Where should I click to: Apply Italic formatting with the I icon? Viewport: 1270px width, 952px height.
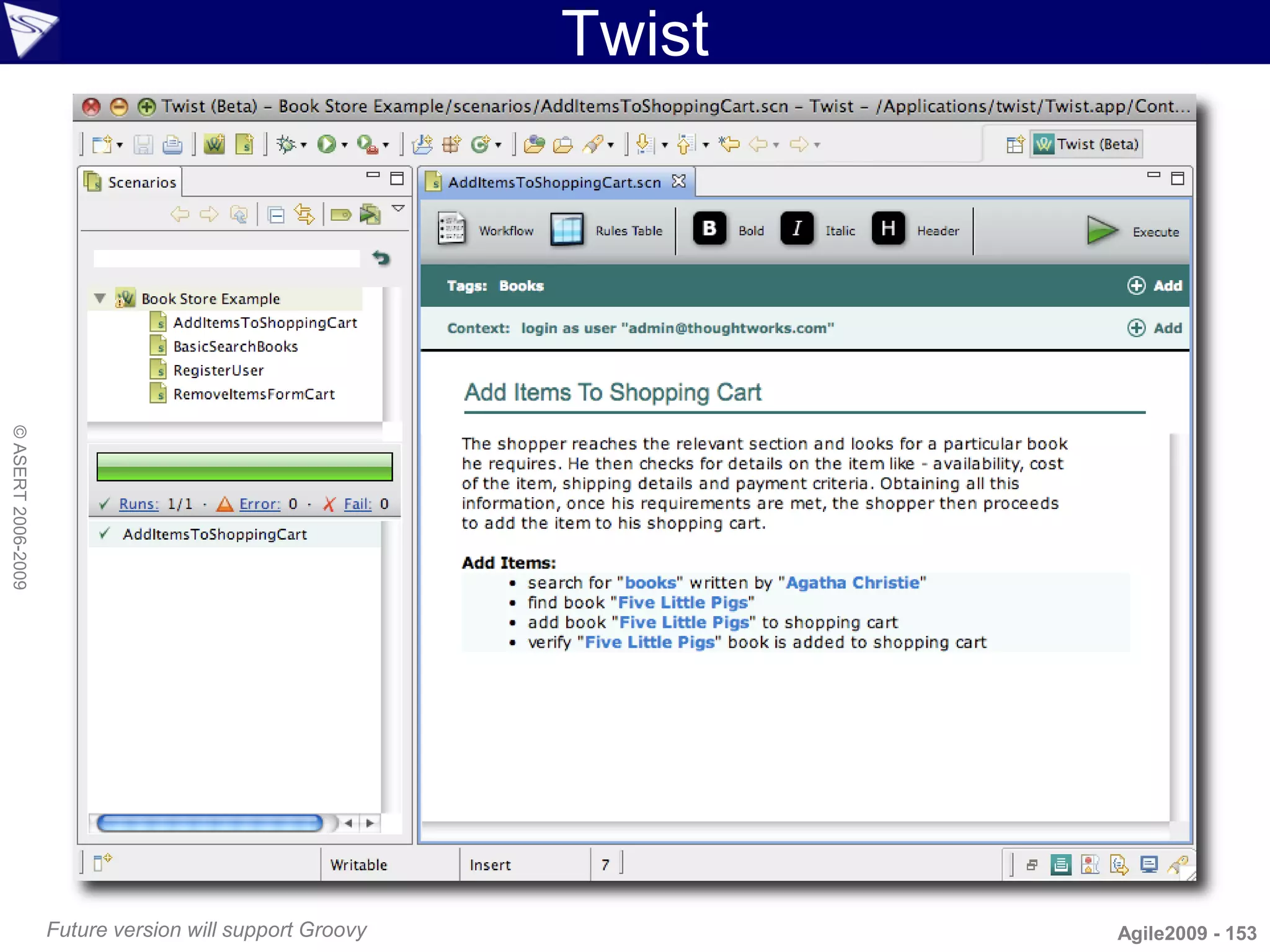797,229
